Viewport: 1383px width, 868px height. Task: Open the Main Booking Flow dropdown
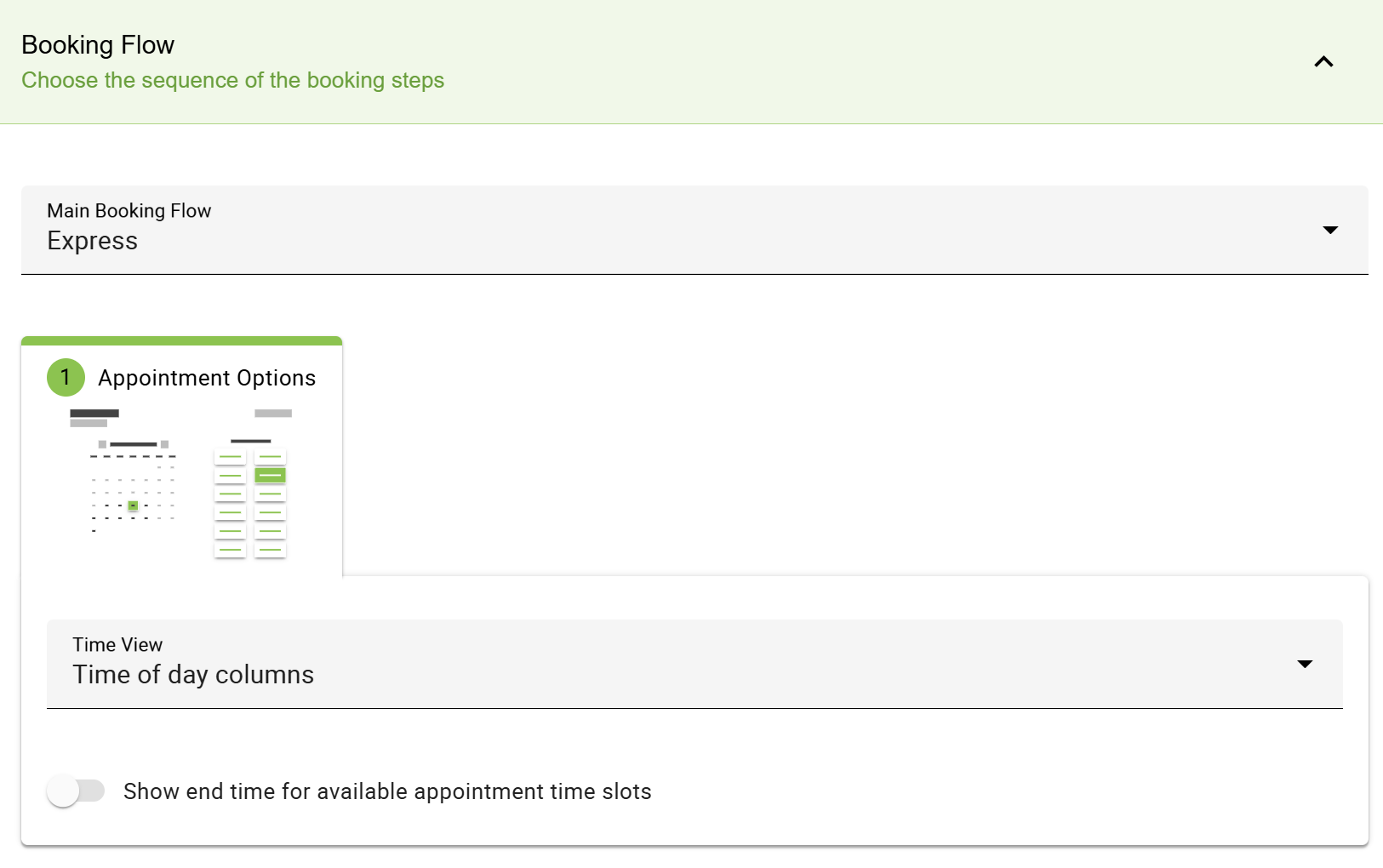point(1329,230)
